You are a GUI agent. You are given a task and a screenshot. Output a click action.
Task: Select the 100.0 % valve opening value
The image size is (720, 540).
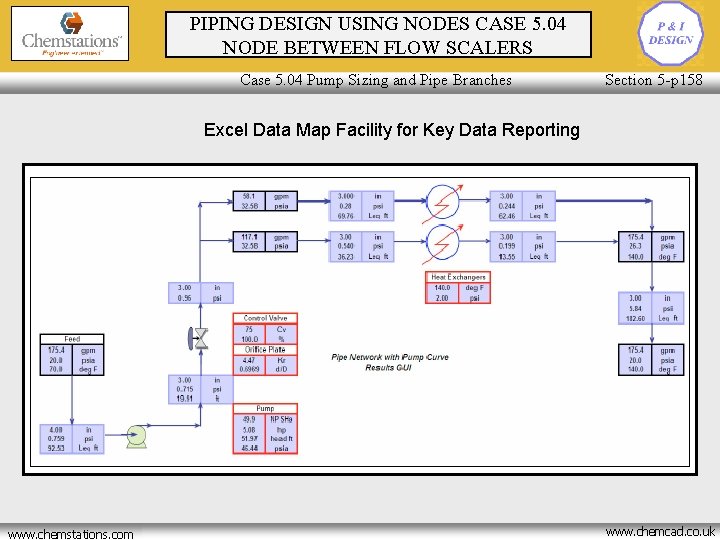tap(249, 339)
